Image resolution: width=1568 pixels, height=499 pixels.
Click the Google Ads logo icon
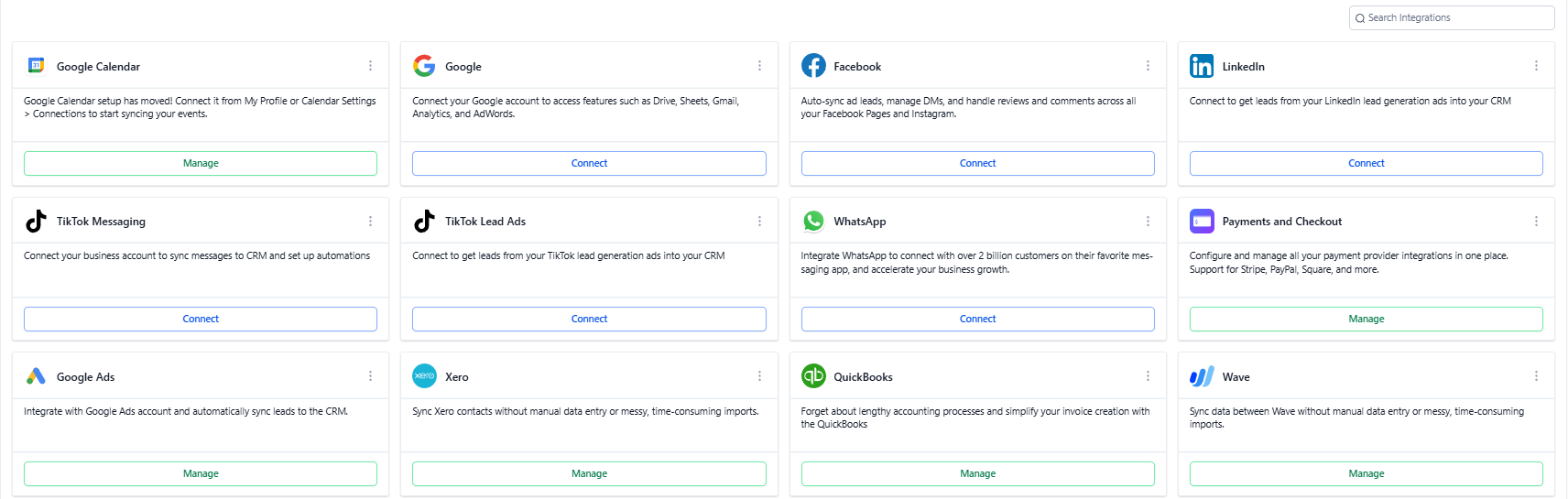pos(36,376)
